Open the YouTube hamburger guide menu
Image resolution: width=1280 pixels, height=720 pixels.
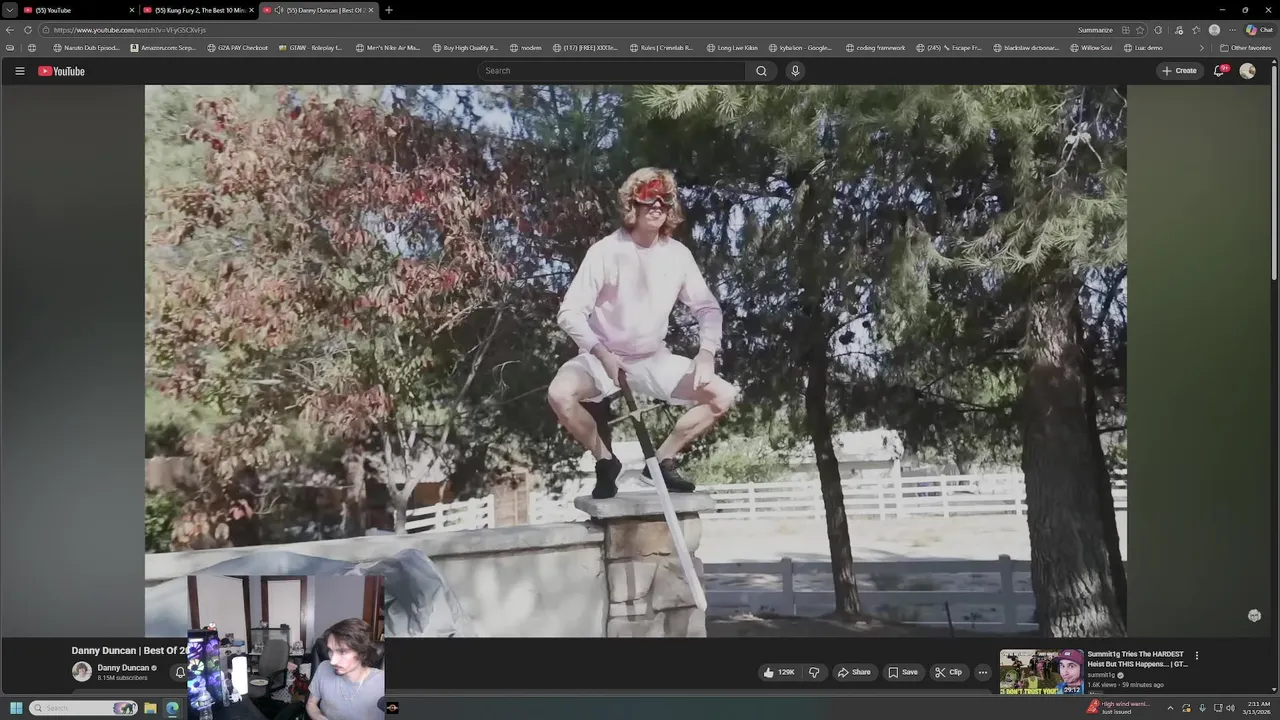point(19,71)
